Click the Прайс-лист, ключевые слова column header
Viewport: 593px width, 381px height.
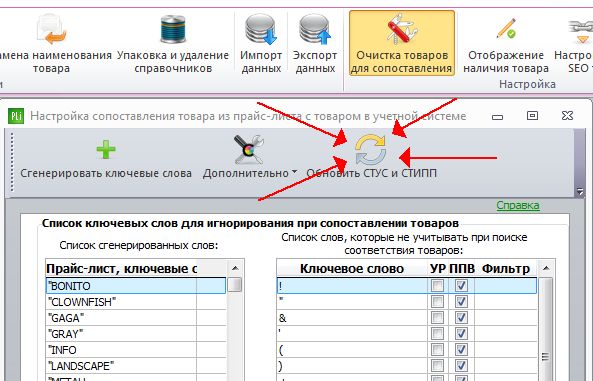pyautogui.click(x=121, y=269)
